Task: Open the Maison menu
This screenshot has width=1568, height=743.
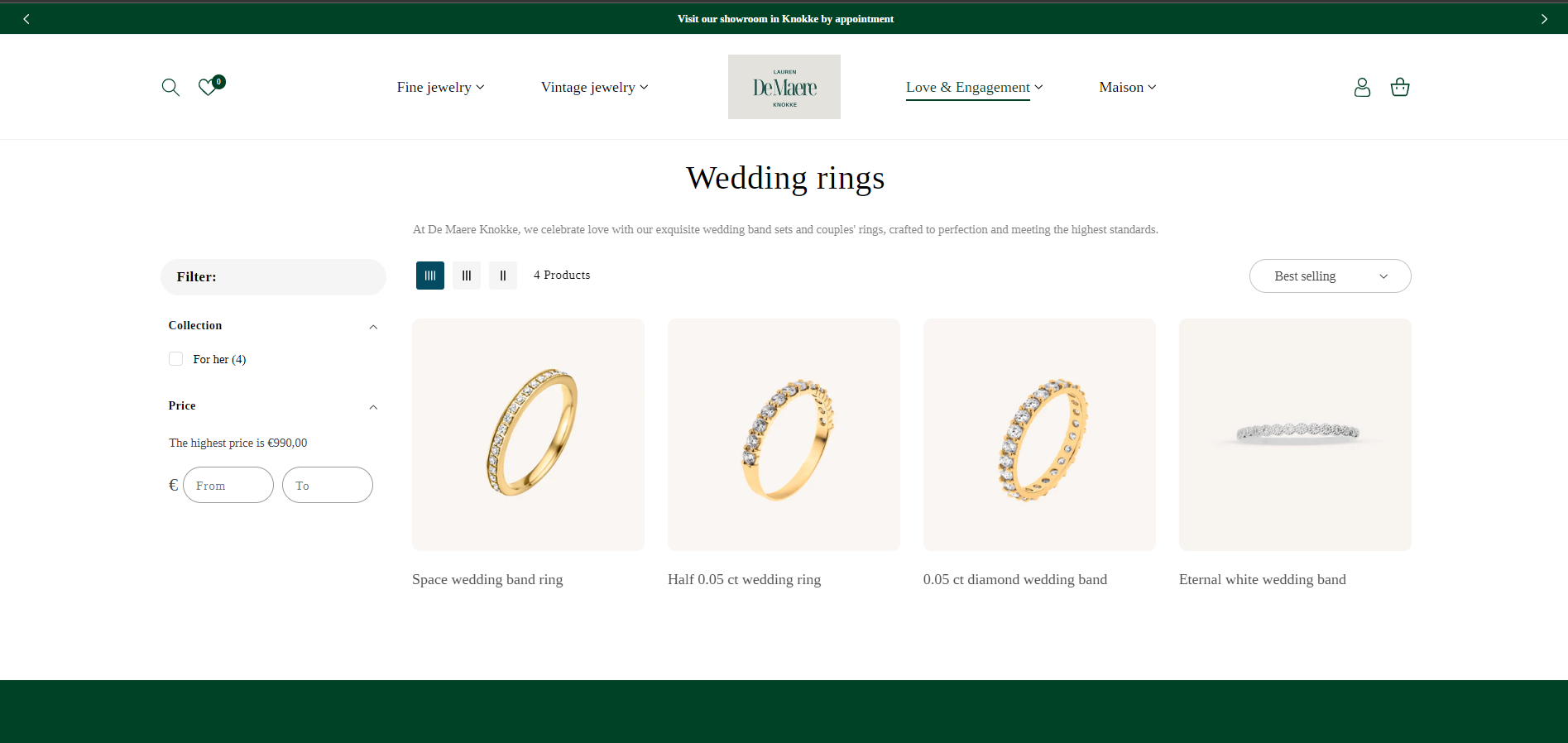Action: pyautogui.click(x=1128, y=87)
